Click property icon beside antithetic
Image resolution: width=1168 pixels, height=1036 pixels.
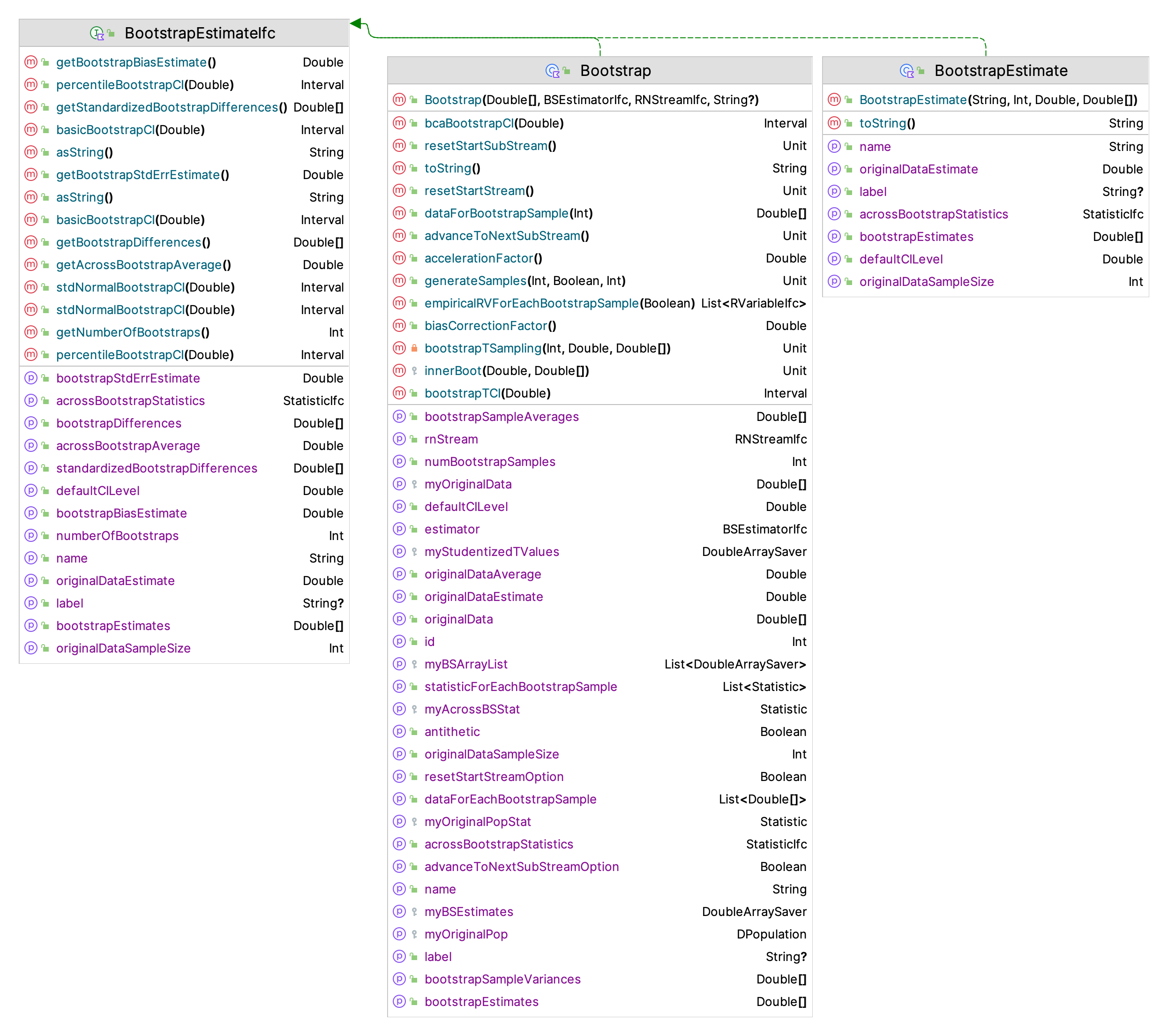[x=399, y=731]
